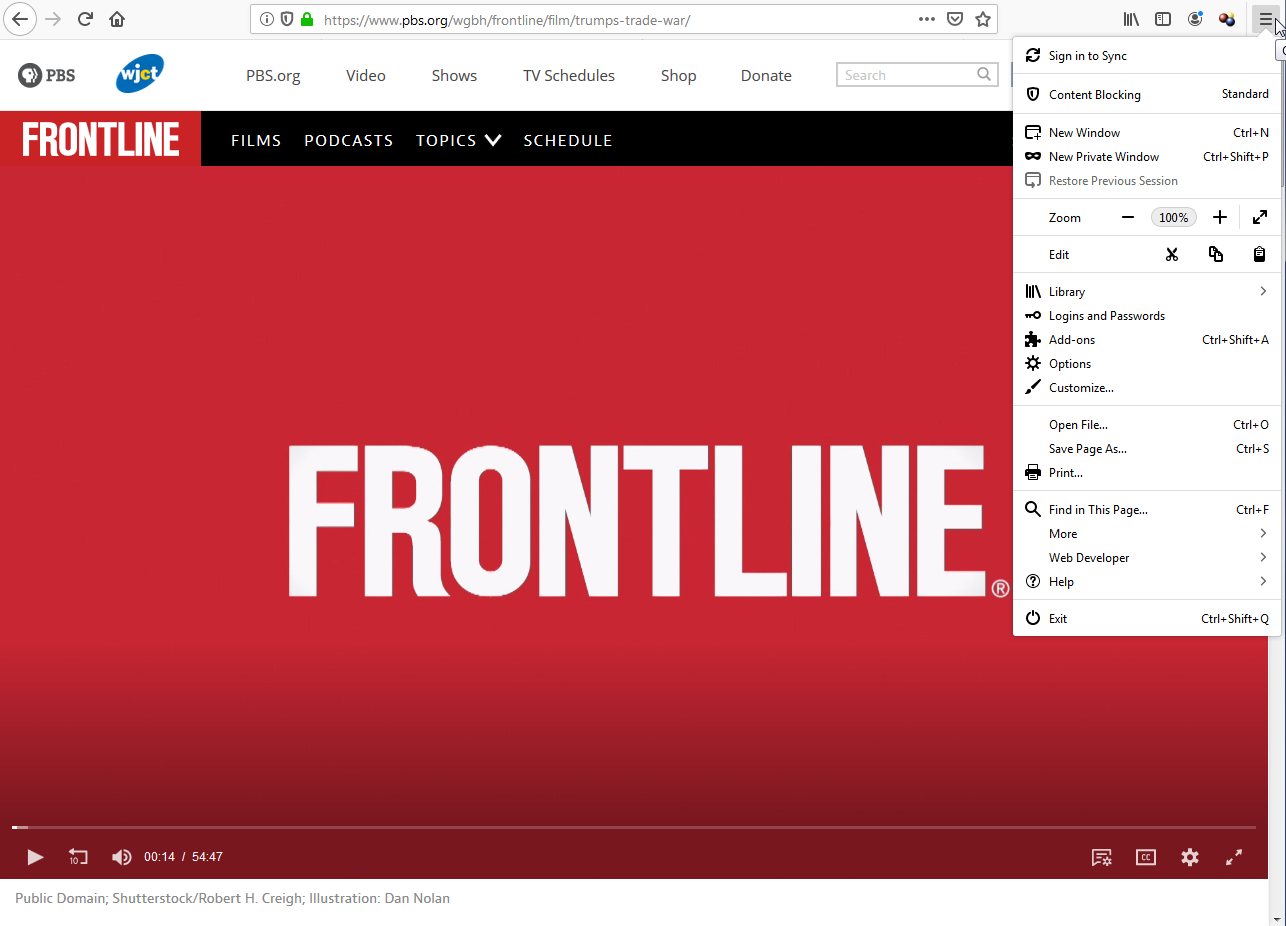The width and height of the screenshot is (1286, 926).
Task: Play the video
Action: pos(35,857)
